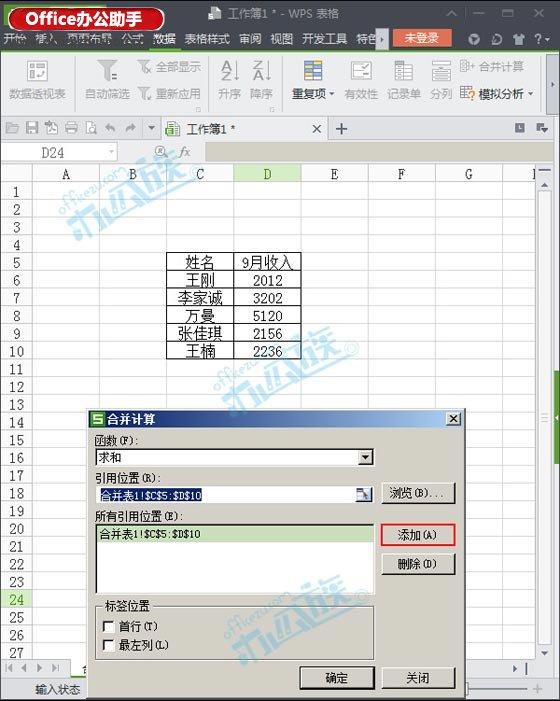The image size is (560, 701).
Task: Click the last sheet navigation arrow
Action: (x=55, y=668)
